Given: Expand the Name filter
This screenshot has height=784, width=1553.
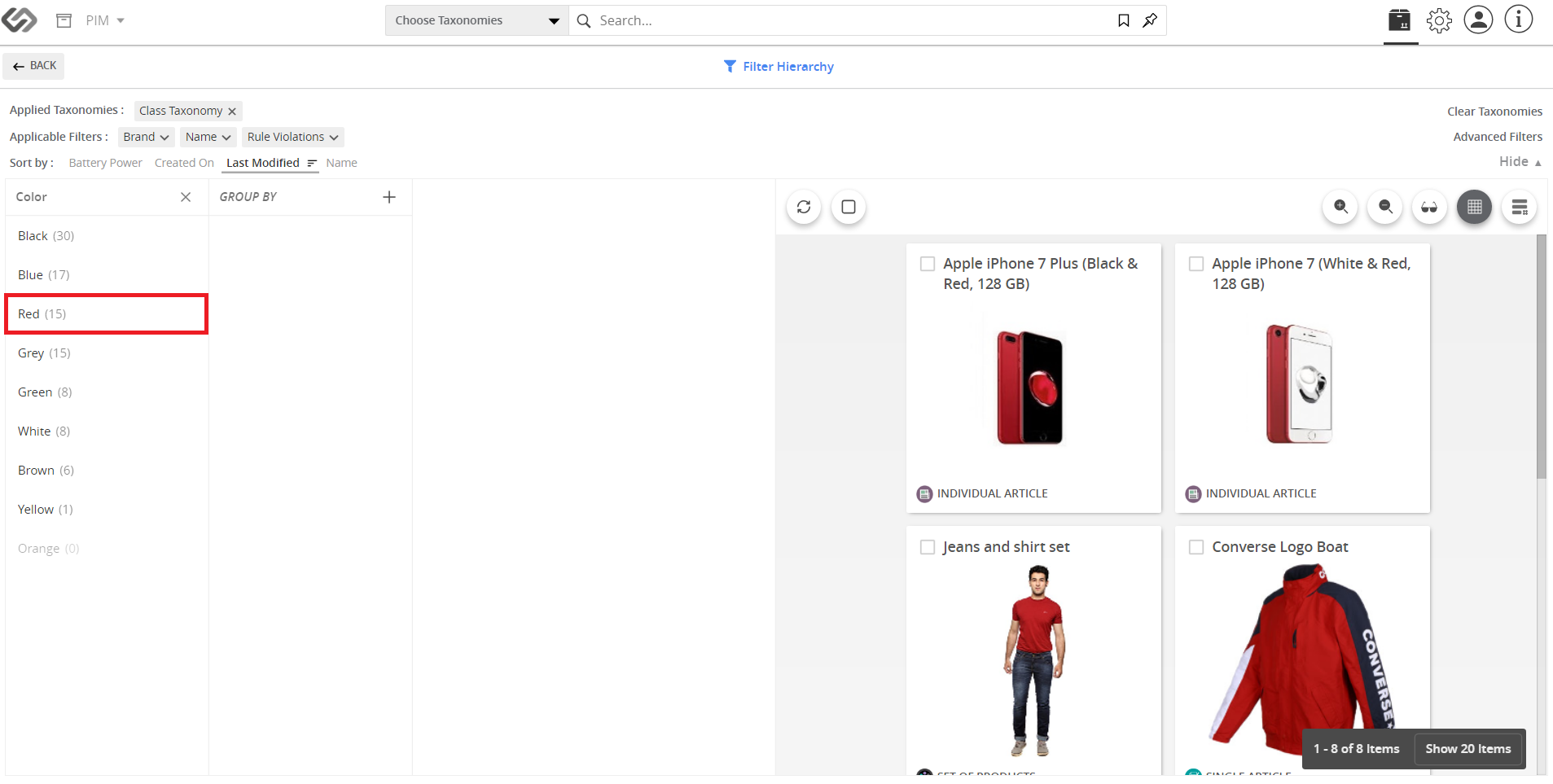Looking at the screenshot, I should coord(208,137).
